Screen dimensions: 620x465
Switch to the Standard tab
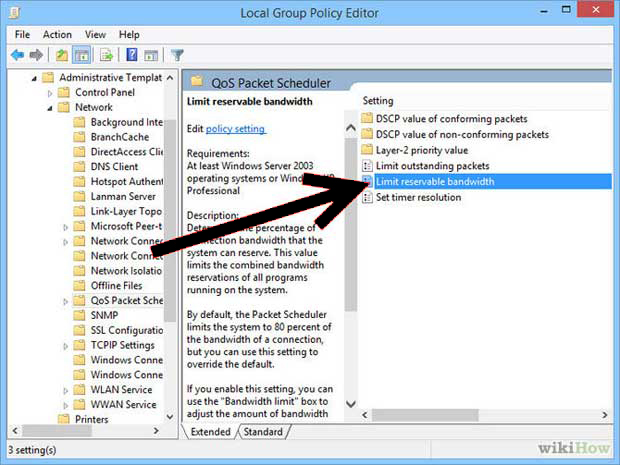(263, 432)
